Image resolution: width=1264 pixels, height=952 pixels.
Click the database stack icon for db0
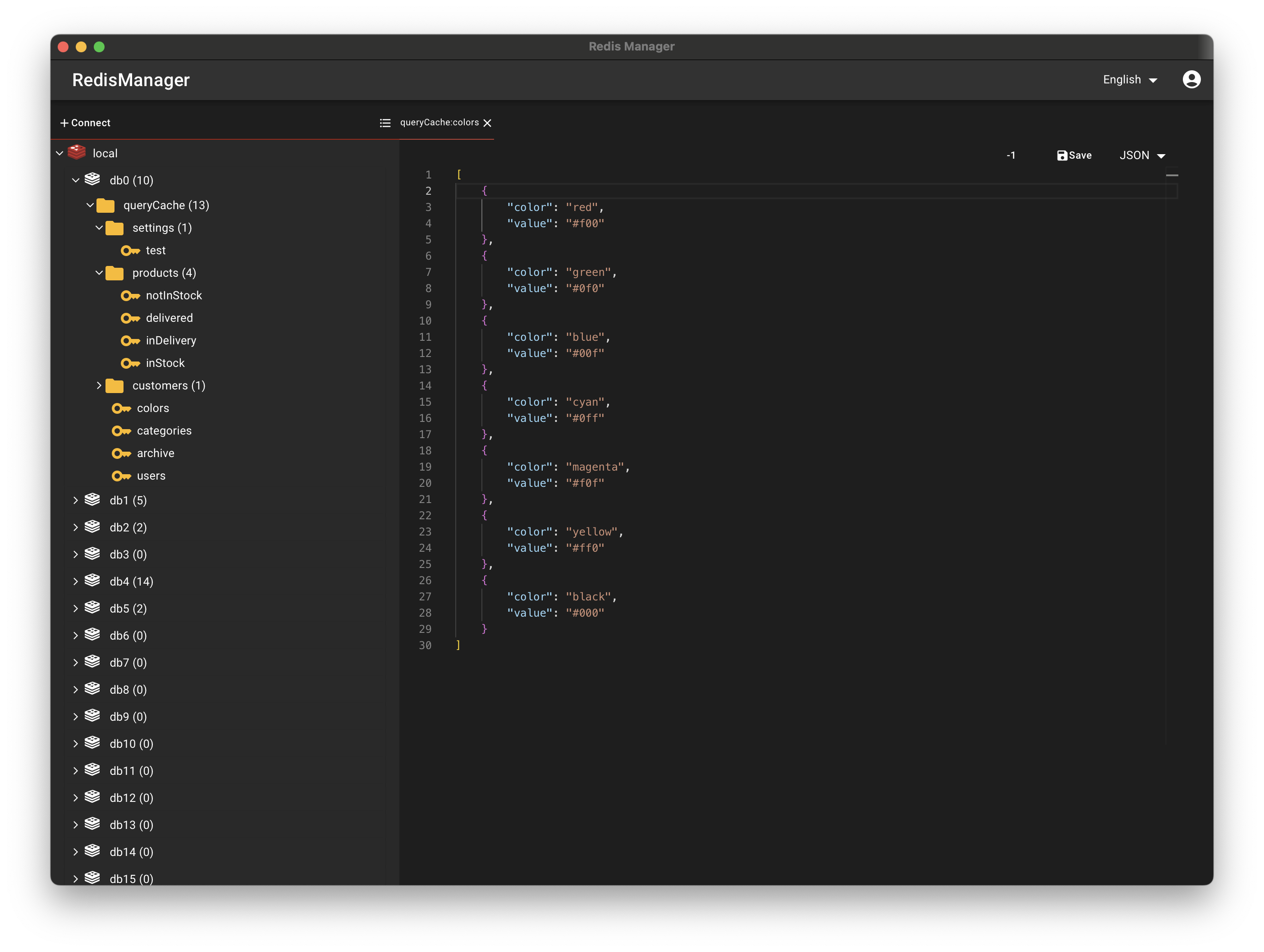pos(92,179)
